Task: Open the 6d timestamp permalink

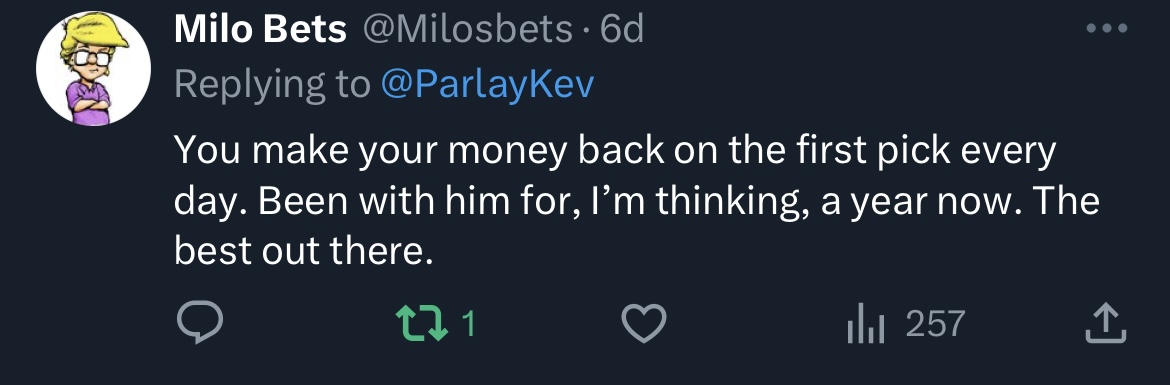Action: click(621, 30)
